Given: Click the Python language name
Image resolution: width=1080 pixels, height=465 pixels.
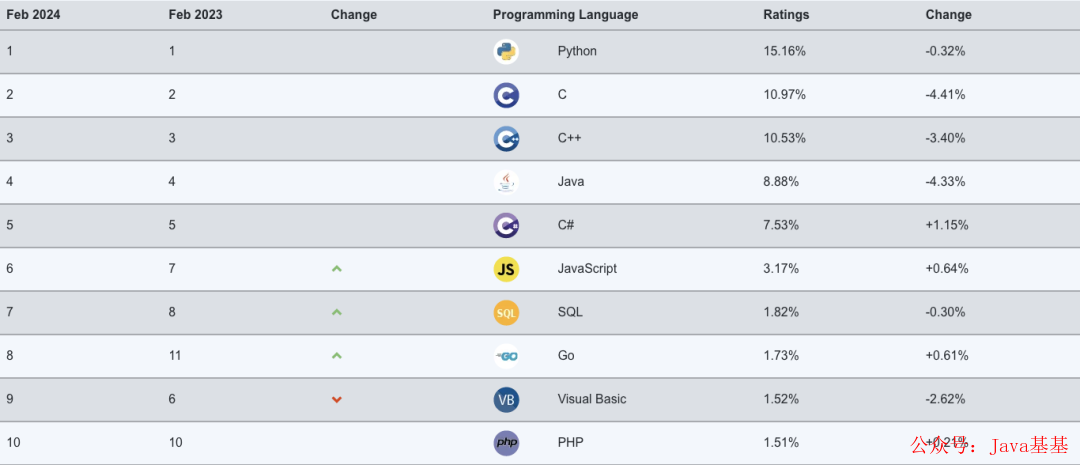Looking at the screenshot, I should tap(577, 51).
